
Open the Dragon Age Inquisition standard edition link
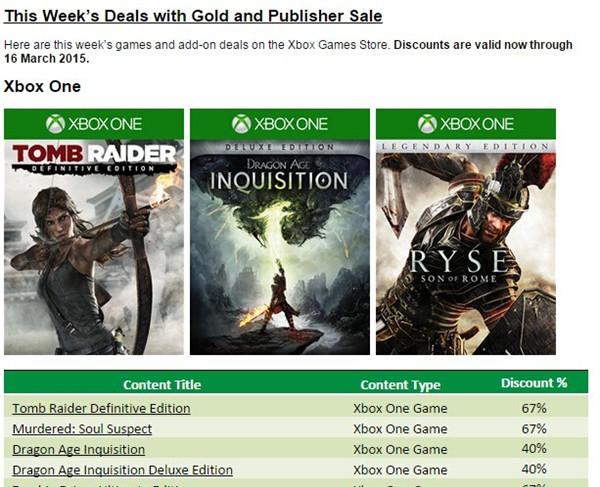[x=78, y=450]
